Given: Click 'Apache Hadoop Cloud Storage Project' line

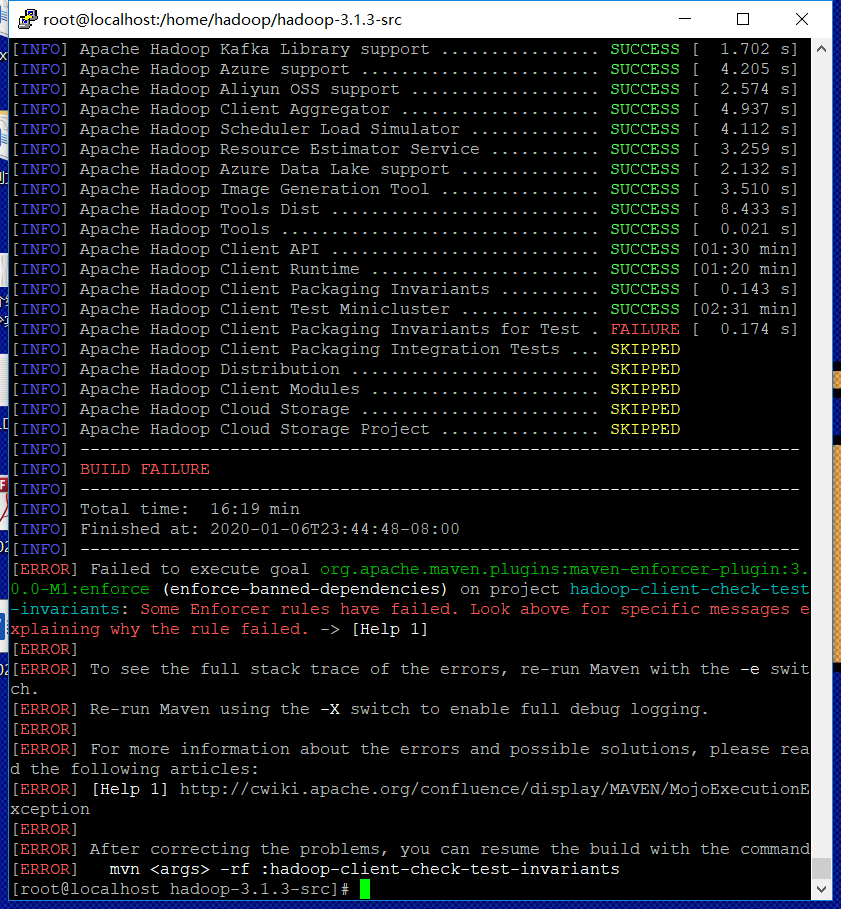Looking at the screenshot, I should click(346, 429).
